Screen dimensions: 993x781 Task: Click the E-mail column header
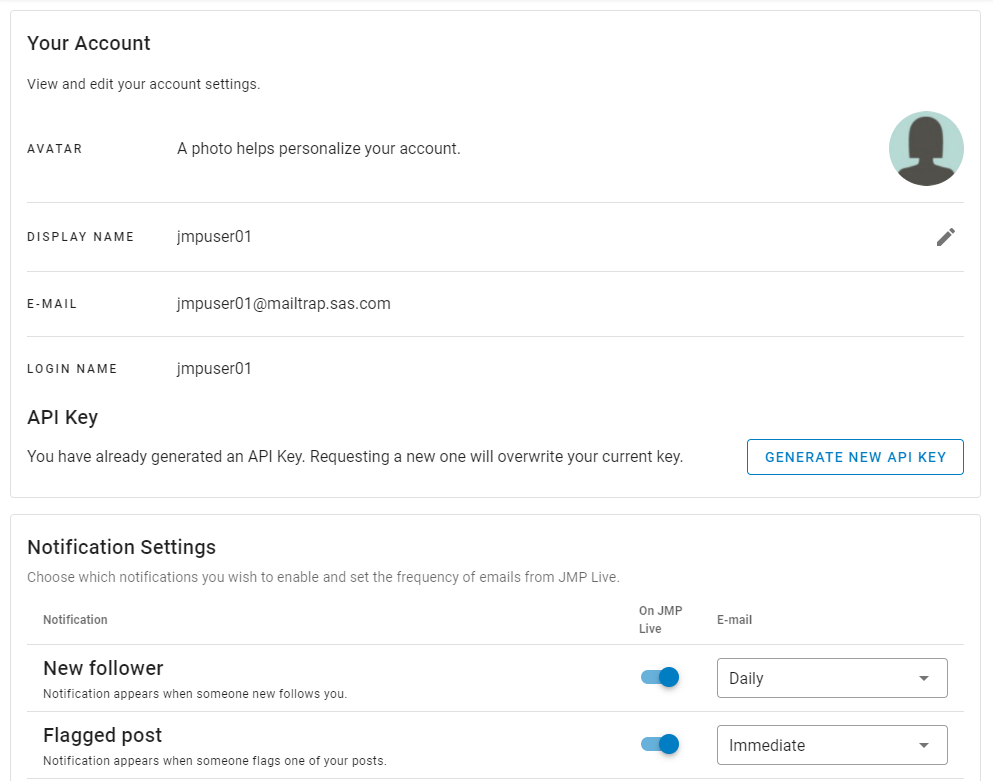point(735,619)
